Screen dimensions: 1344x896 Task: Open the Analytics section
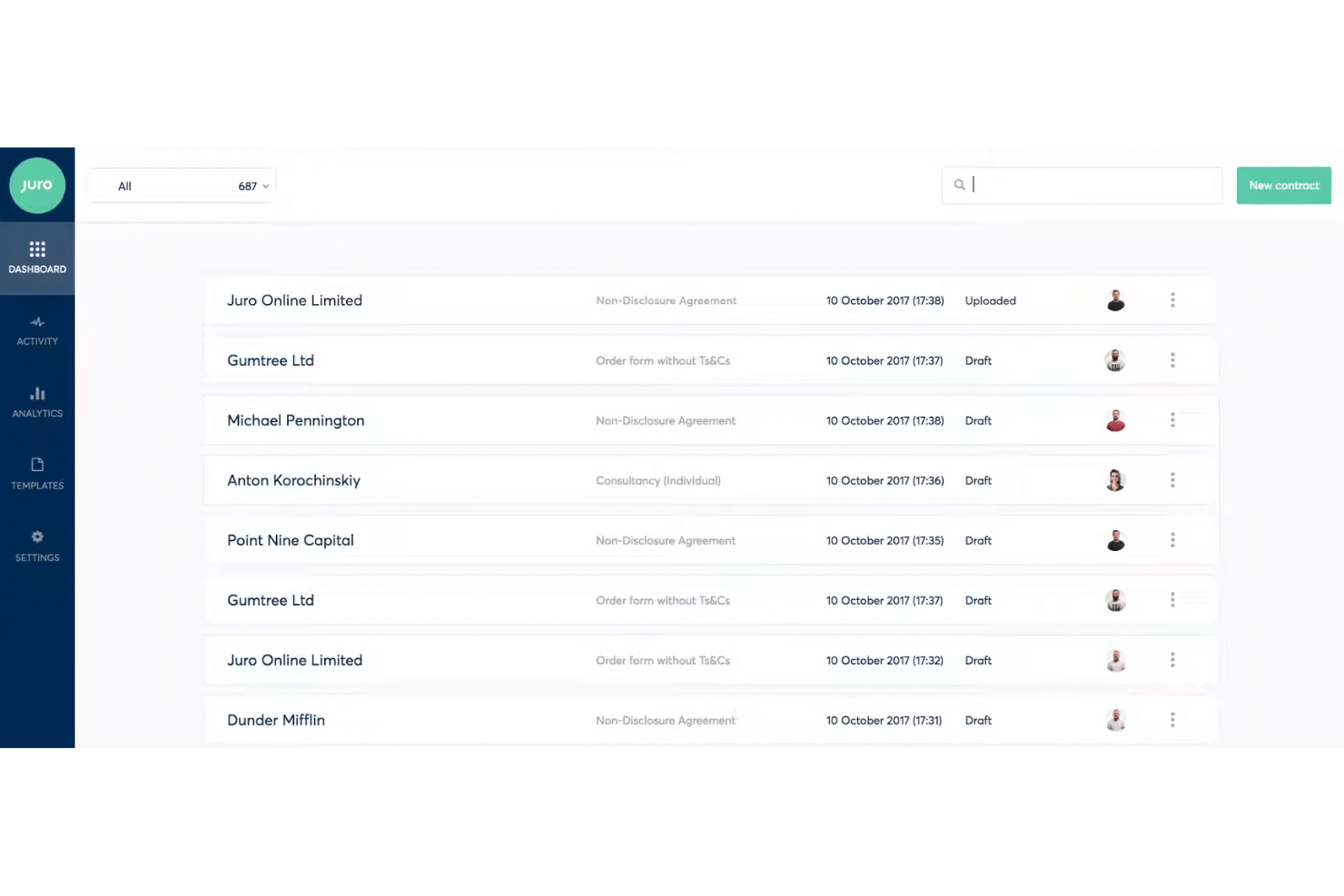(x=37, y=402)
